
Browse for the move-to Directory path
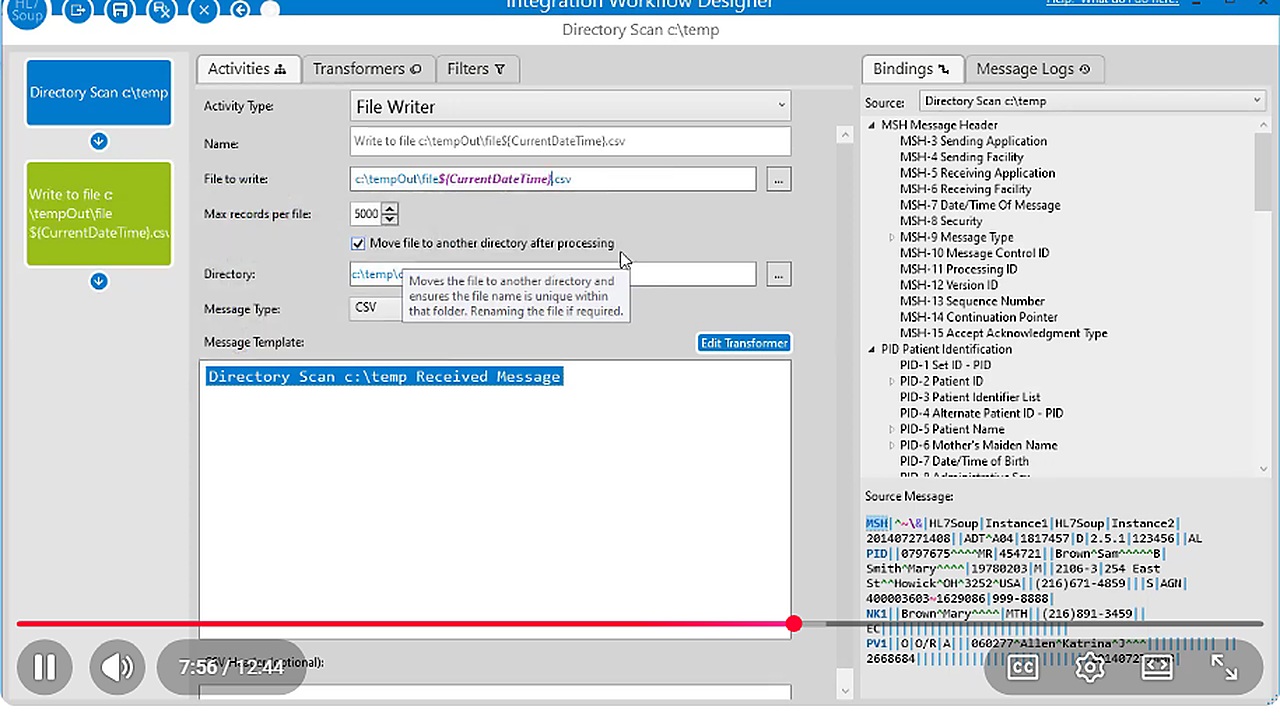pos(779,274)
